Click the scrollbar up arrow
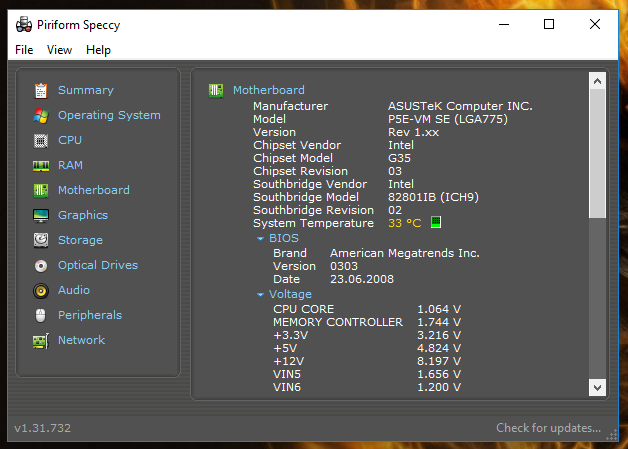Image resolution: width=628 pixels, height=449 pixels. click(598, 82)
